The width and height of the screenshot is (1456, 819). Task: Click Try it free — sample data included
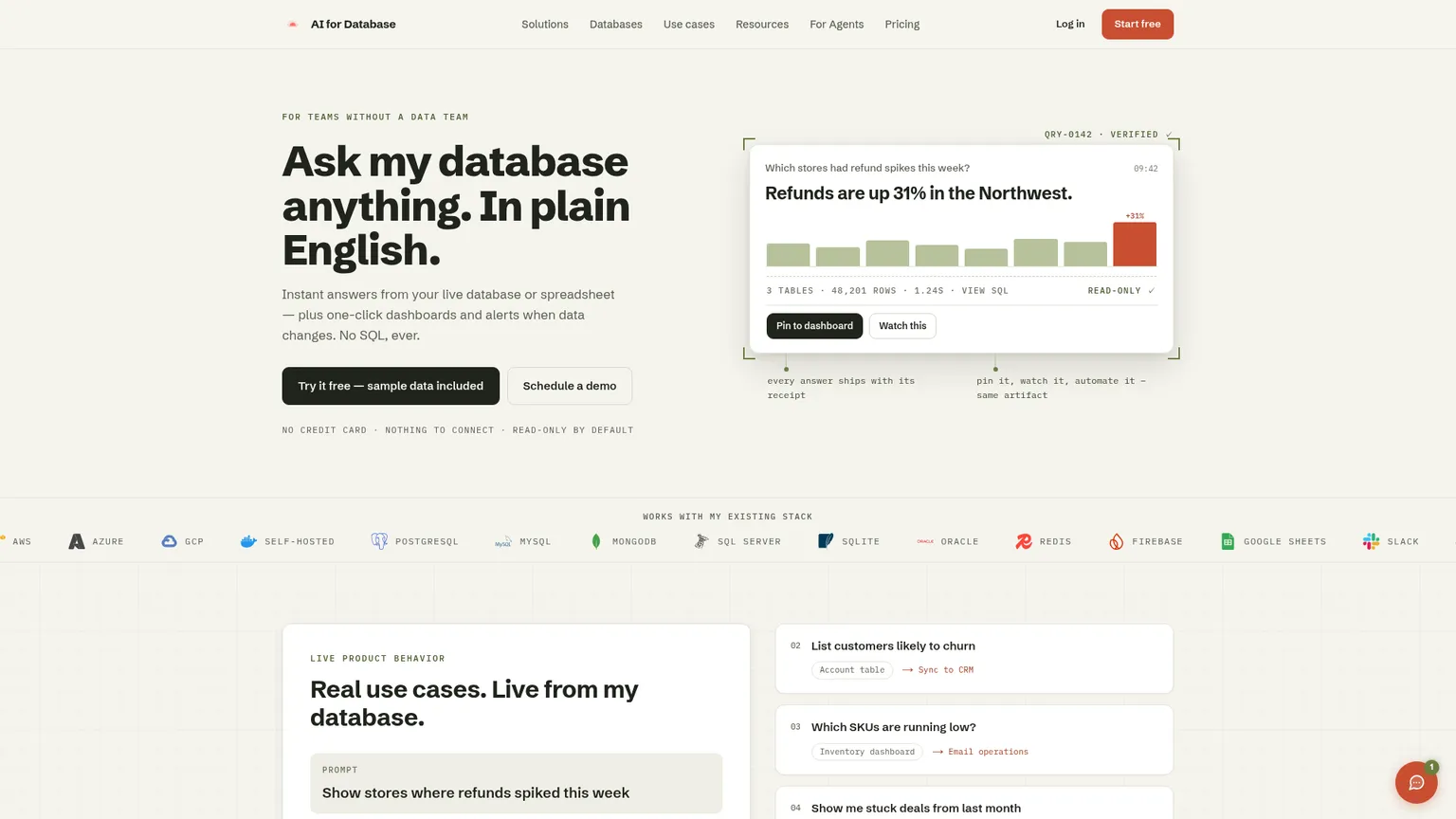point(391,386)
